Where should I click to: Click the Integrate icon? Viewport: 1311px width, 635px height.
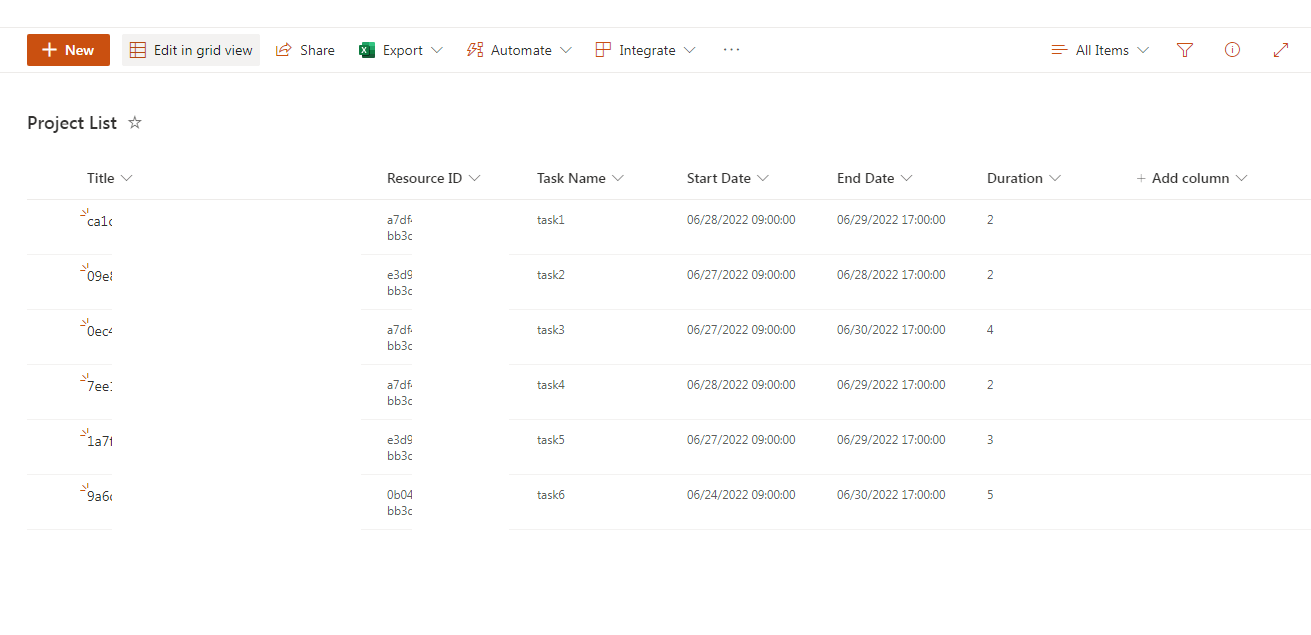(603, 50)
